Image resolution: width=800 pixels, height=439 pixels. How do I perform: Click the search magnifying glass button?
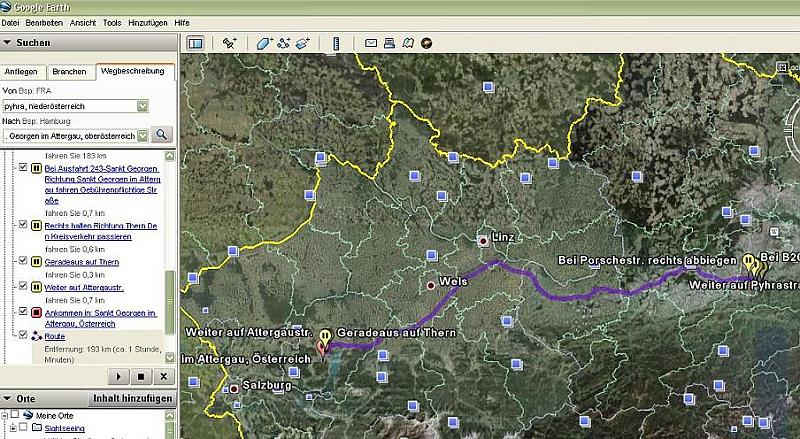(x=161, y=134)
